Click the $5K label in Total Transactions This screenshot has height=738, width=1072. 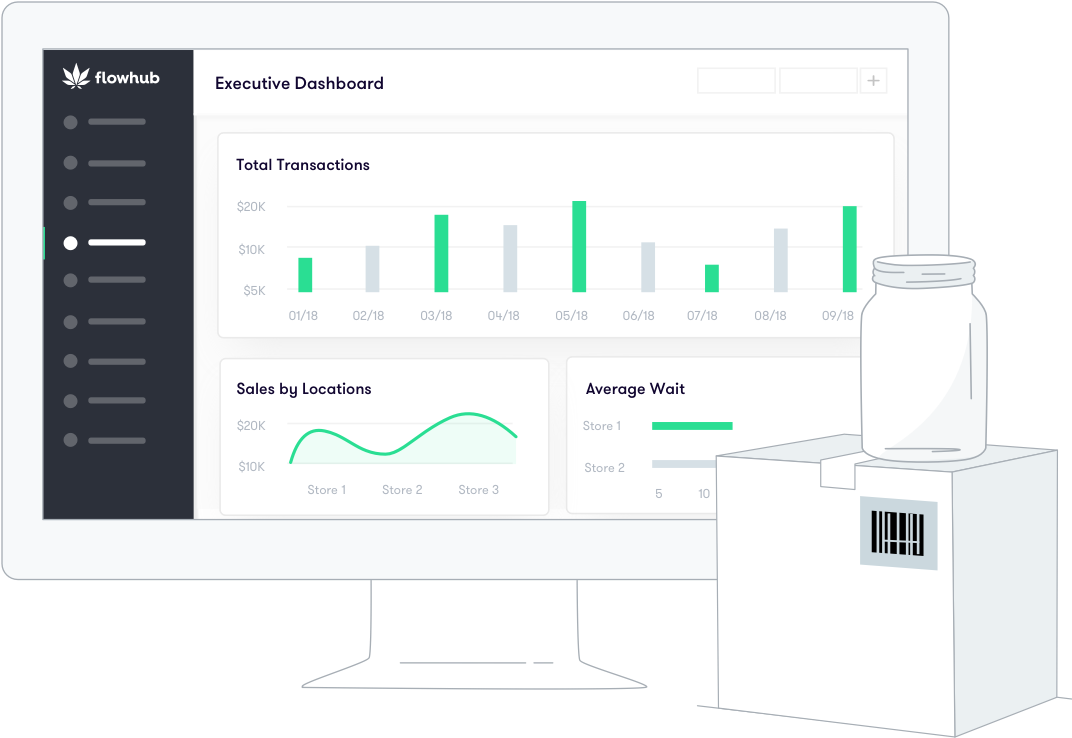(254, 291)
